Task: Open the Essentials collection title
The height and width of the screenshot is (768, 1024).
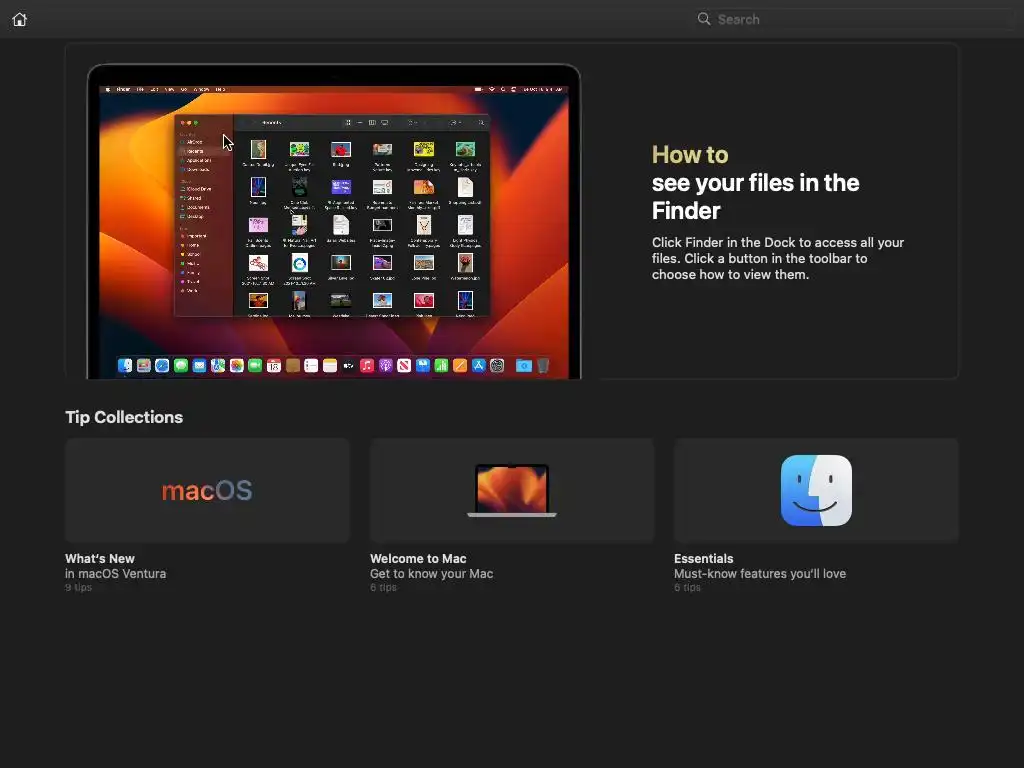Action: click(x=703, y=558)
